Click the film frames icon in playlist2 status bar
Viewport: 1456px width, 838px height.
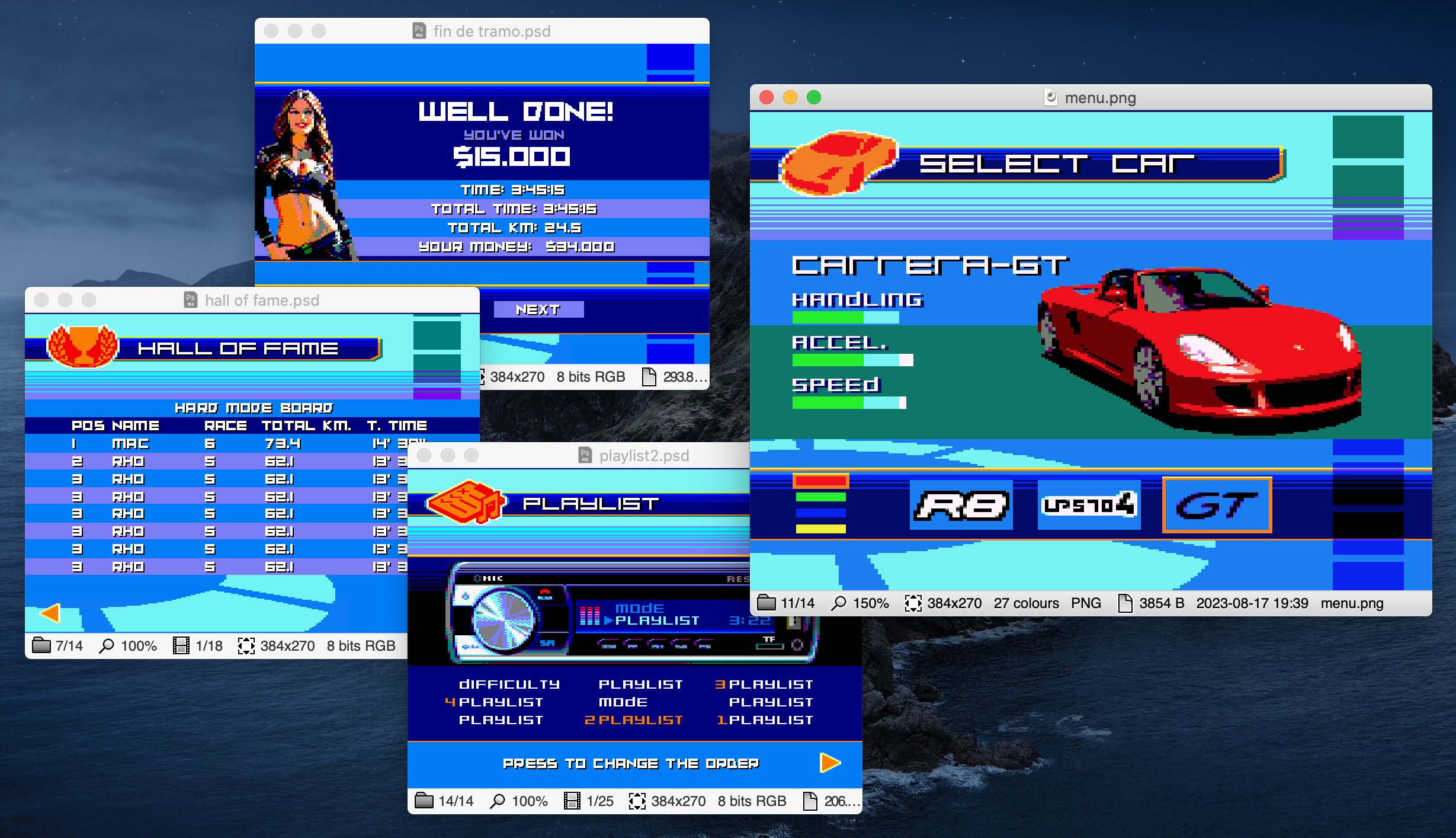(572, 801)
